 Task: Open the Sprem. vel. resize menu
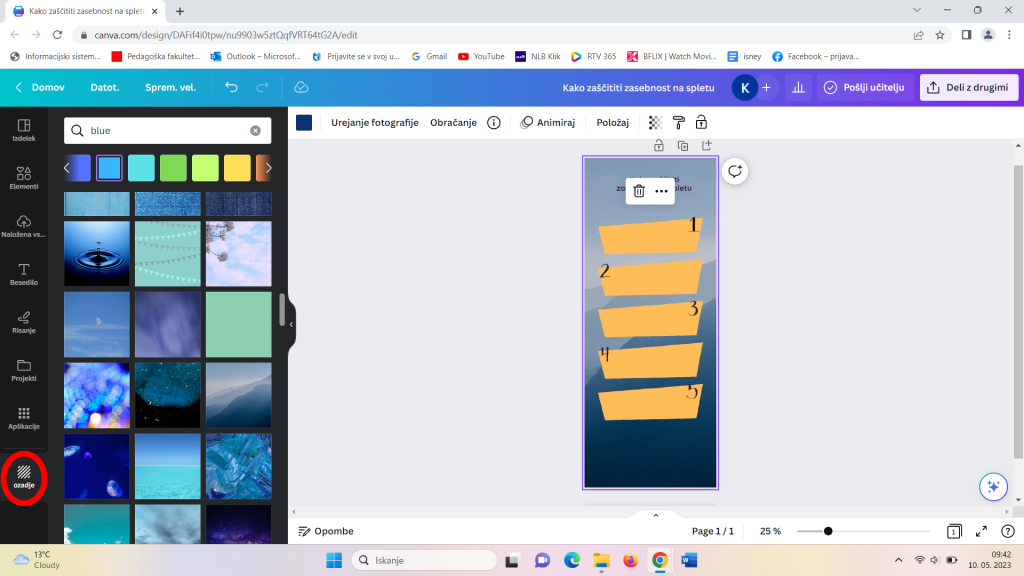(170, 87)
